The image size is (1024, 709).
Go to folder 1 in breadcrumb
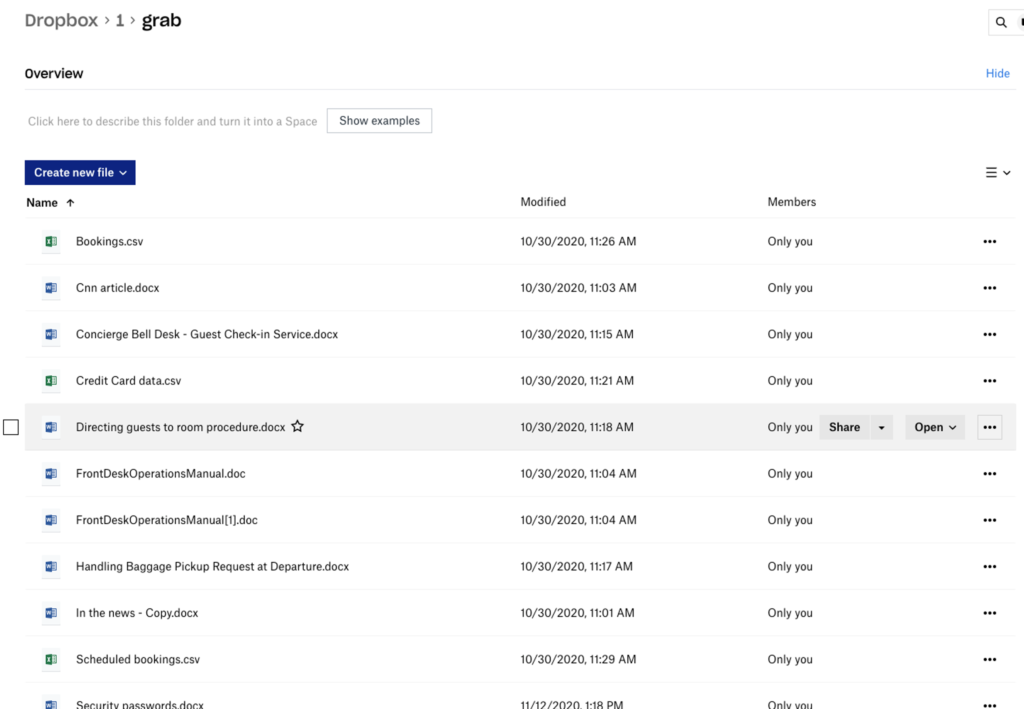coord(120,21)
